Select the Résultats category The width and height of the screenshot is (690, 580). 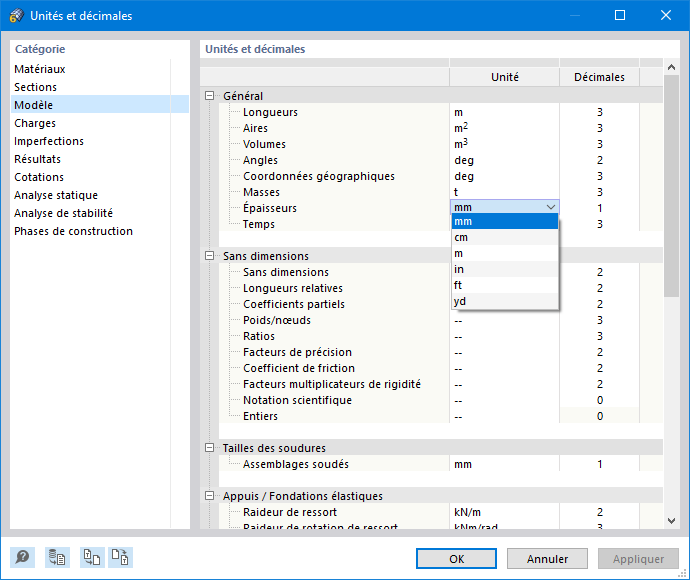(x=37, y=160)
